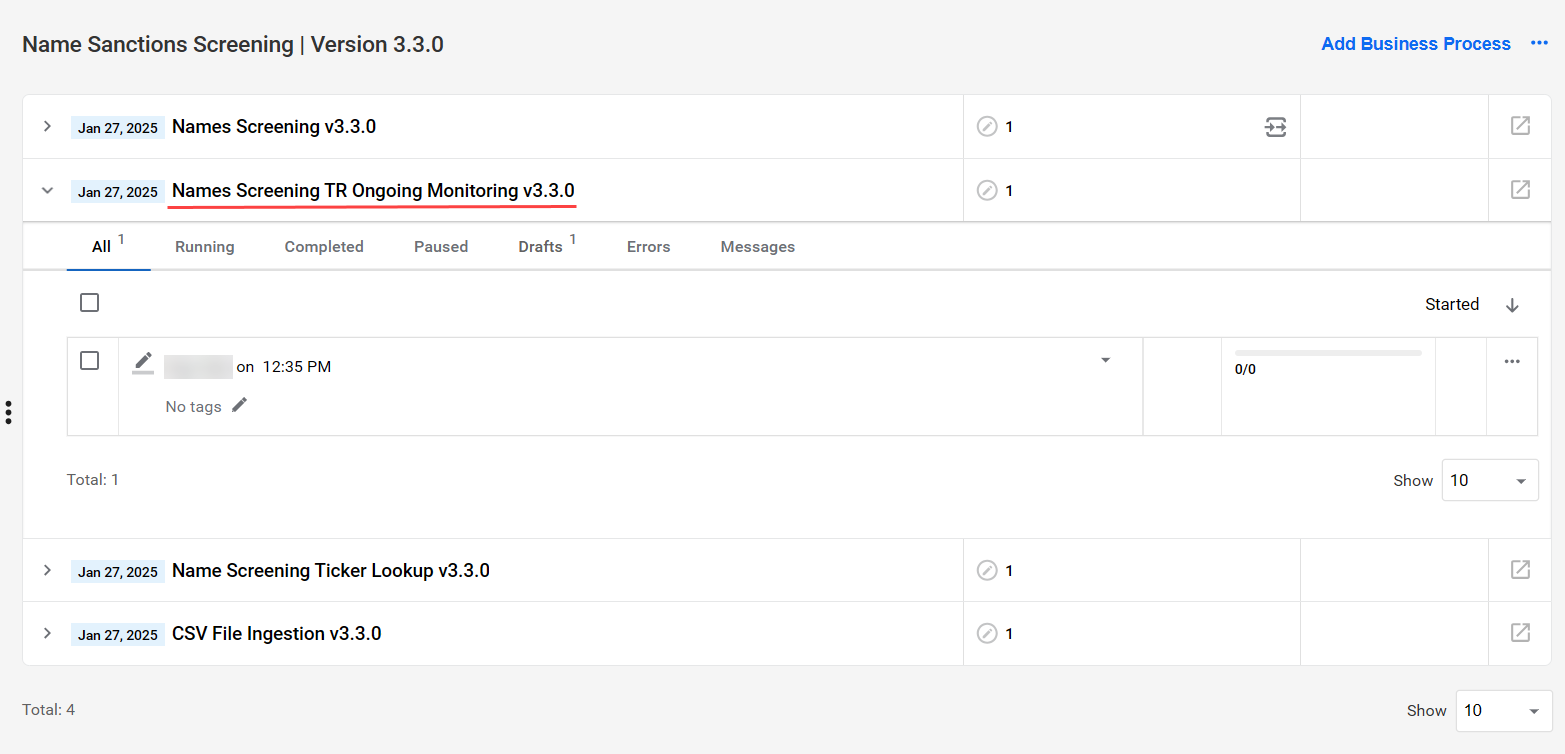Open CSV File Ingestion in new window

coord(1520,633)
